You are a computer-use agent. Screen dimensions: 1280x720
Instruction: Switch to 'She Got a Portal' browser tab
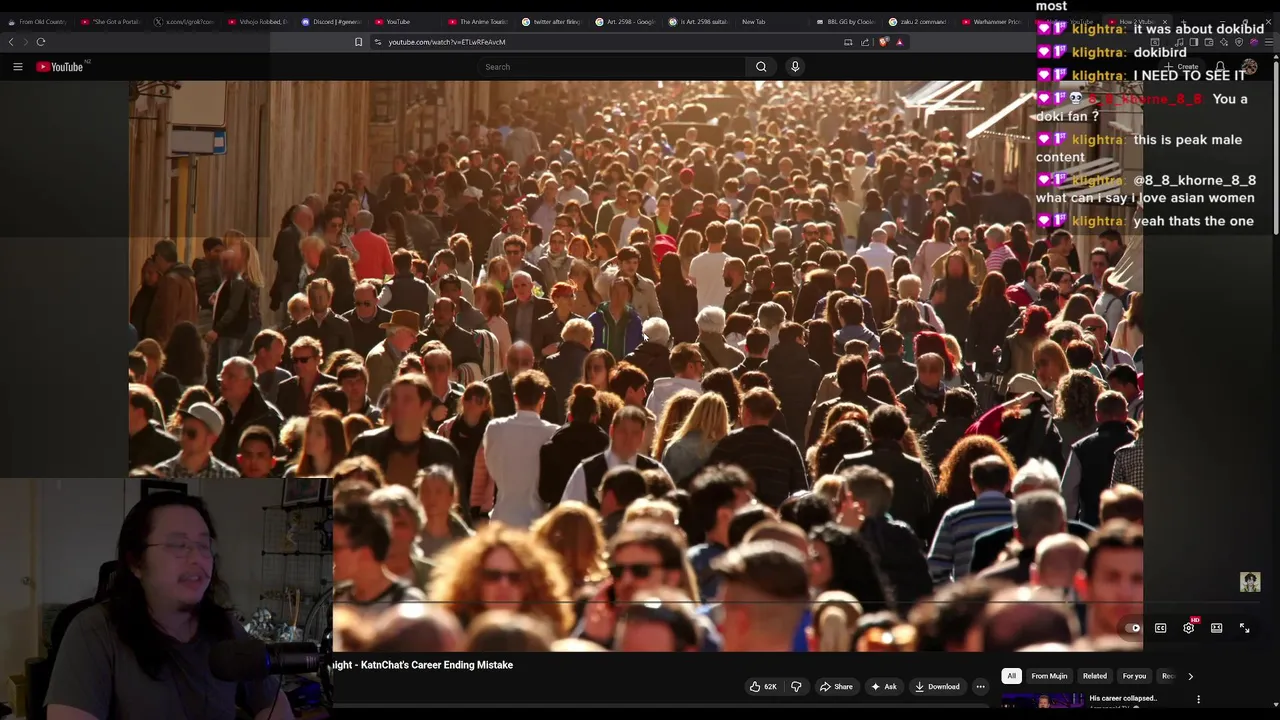coord(111,21)
